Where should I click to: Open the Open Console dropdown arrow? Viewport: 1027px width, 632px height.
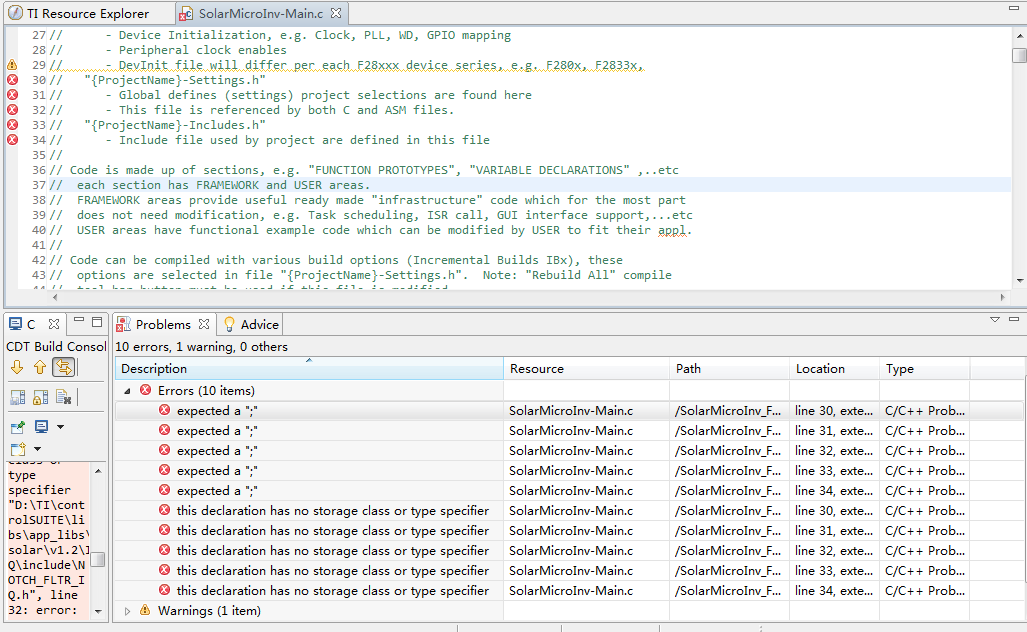(x=38, y=450)
